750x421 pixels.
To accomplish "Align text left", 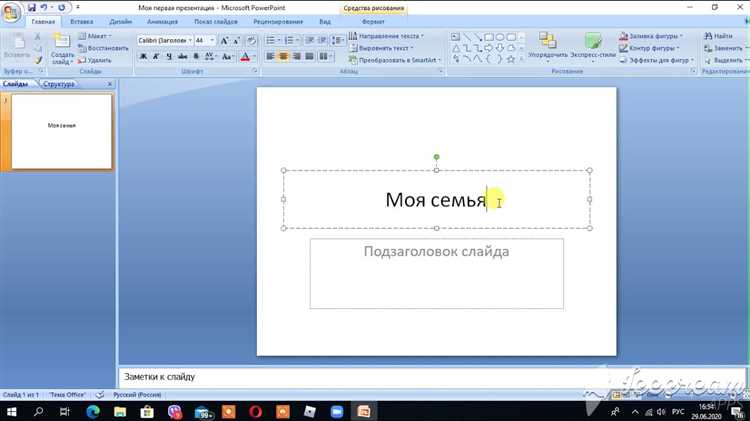I will pos(270,56).
